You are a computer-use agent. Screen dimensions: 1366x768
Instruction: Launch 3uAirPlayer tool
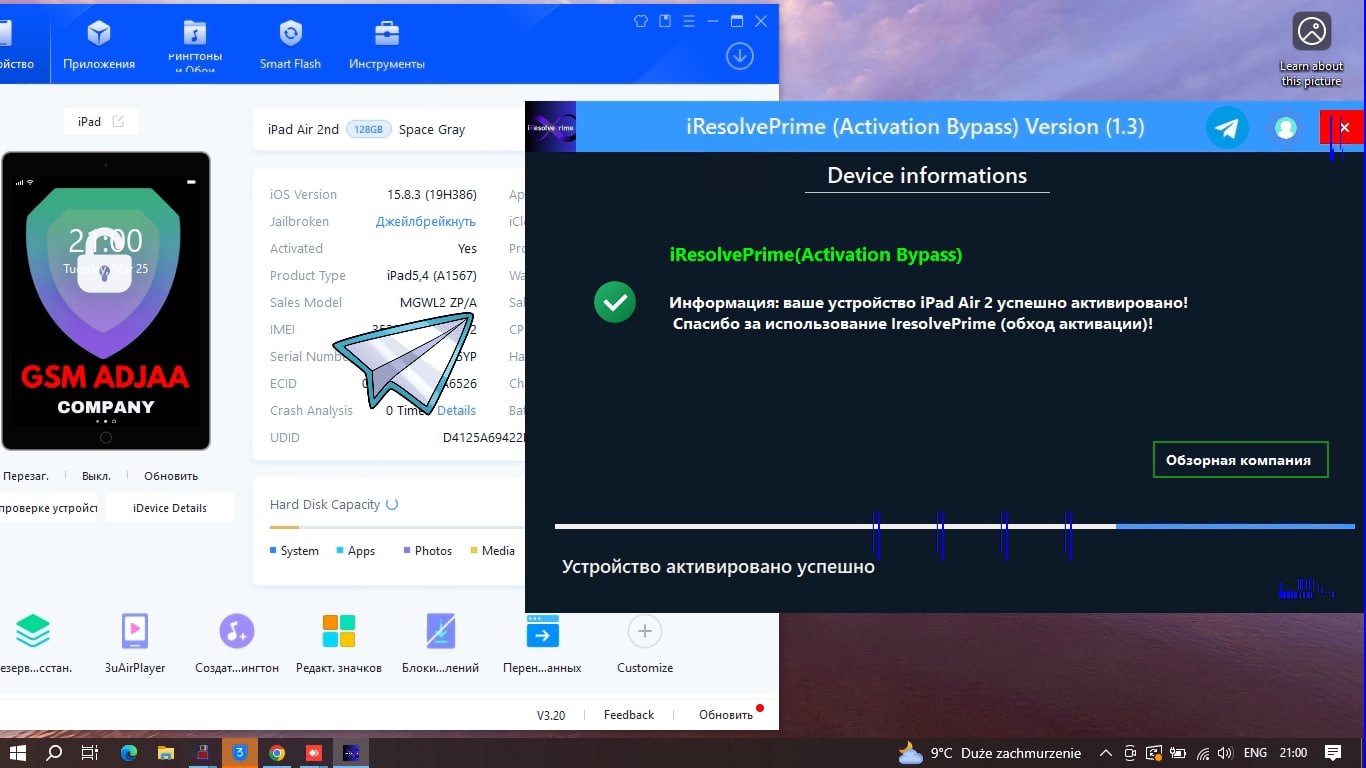click(135, 631)
